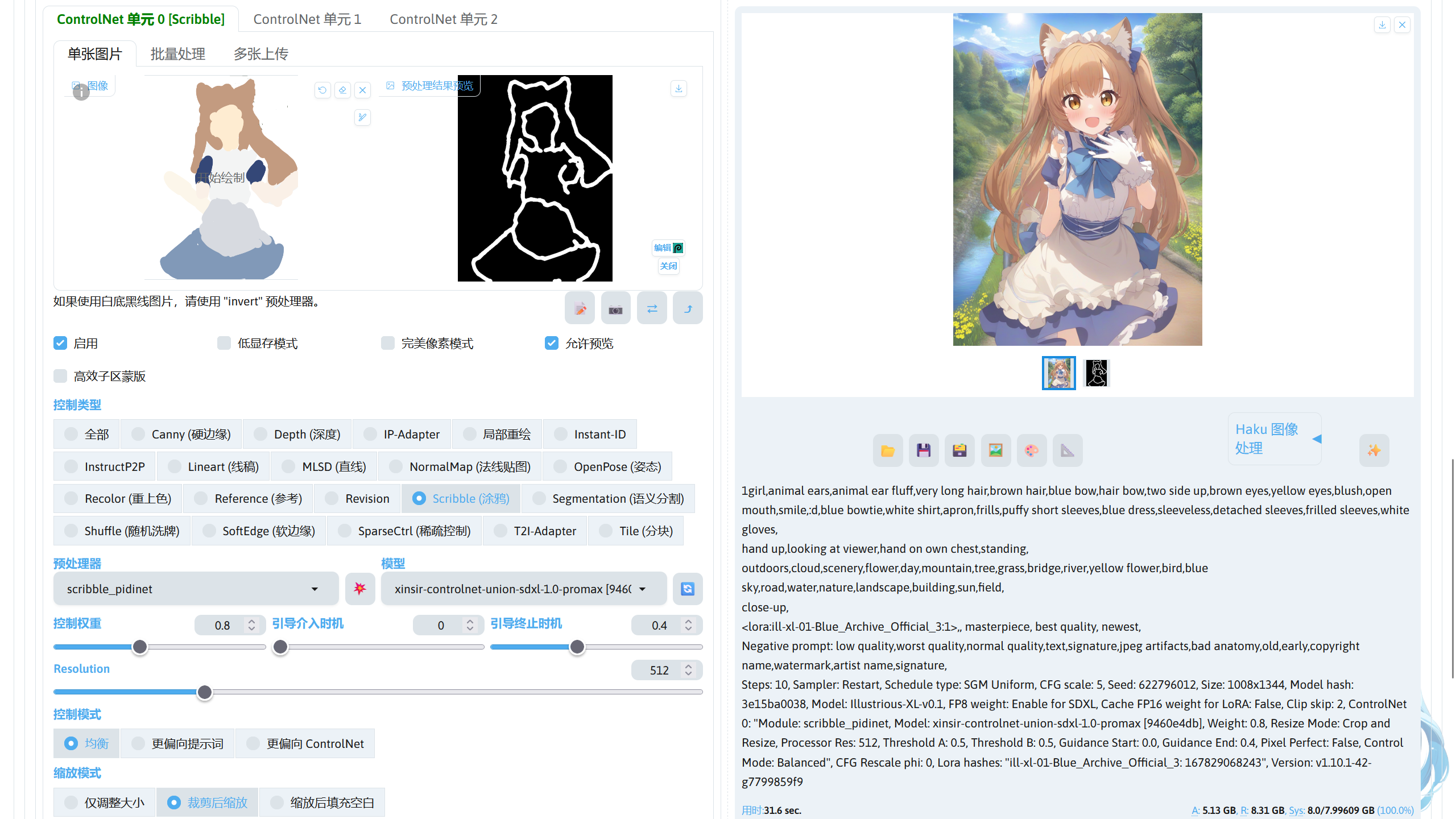Screen dimensions: 1456x819
Task: Run the preprocessor with the explosion icon
Action: pos(360,589)
